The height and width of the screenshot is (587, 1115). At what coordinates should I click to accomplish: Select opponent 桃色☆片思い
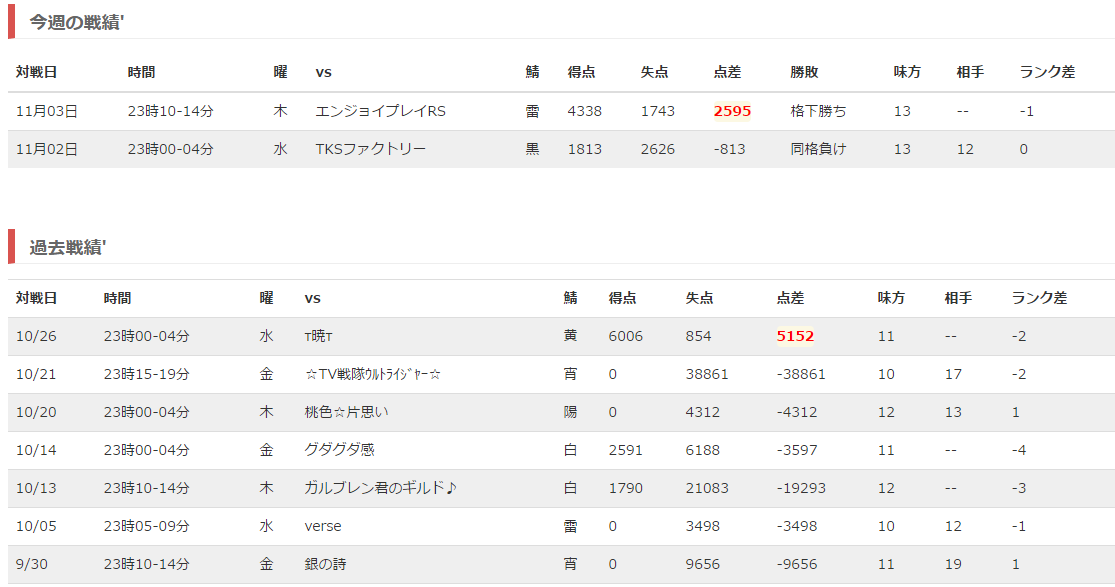(346, 412)
